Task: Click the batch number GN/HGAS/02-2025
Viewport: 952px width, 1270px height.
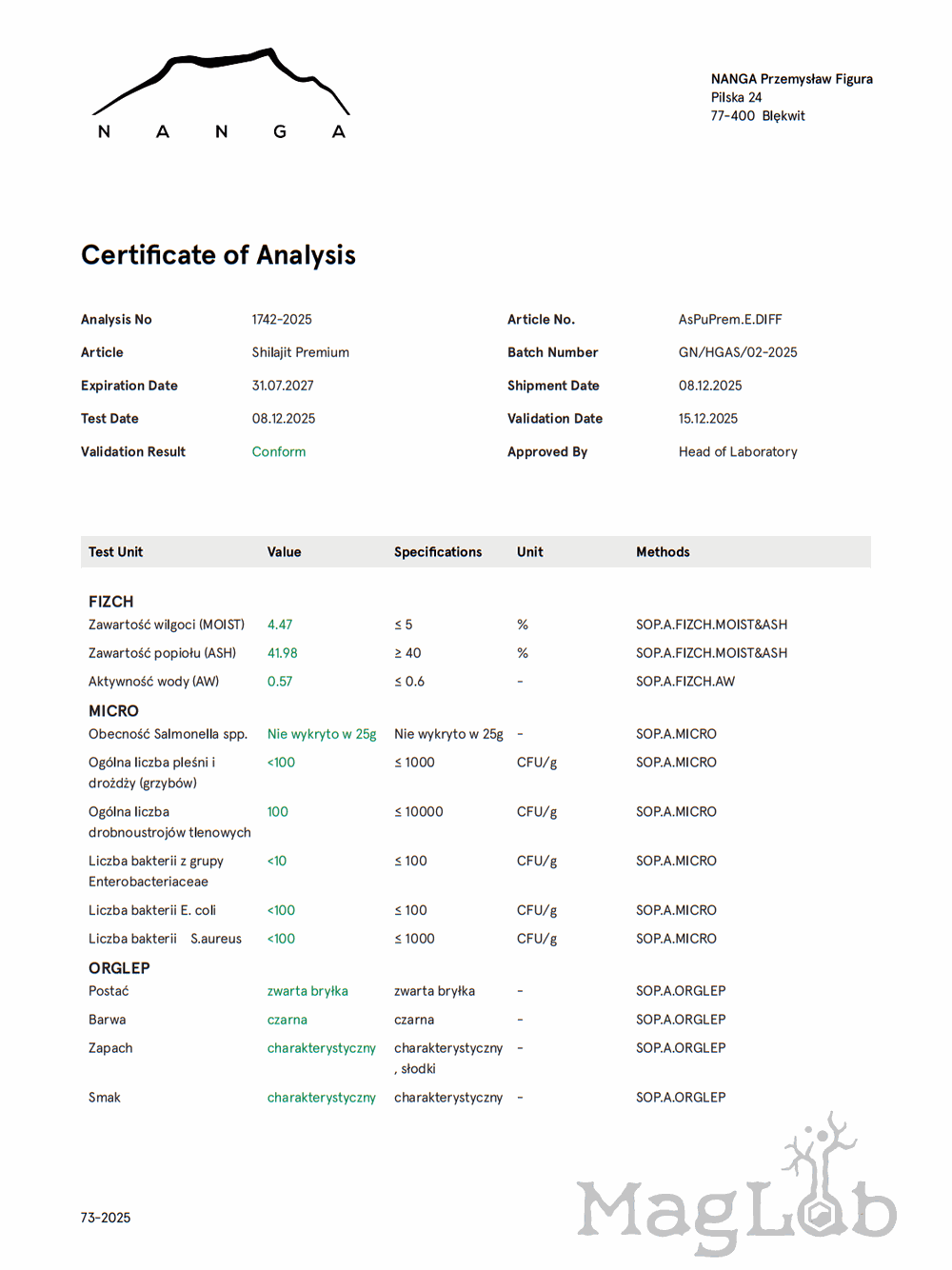Action: pos(738,352)
